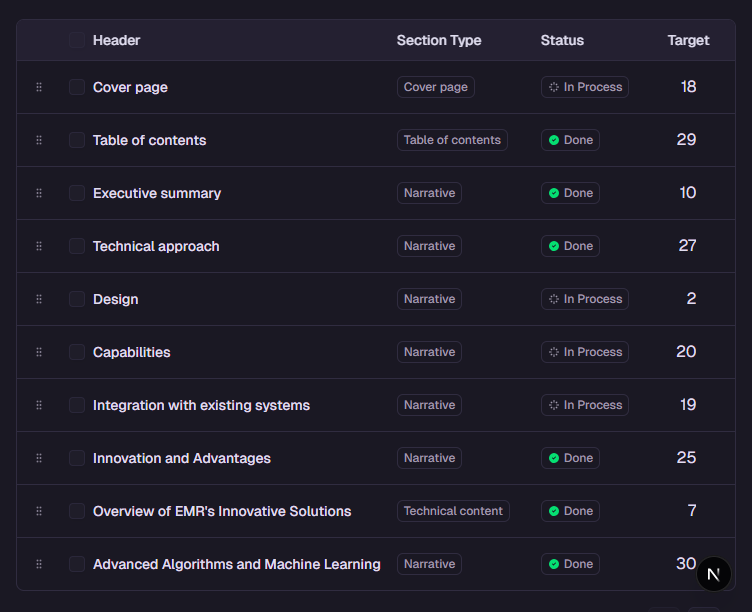Click the drag handle for Executive summary row
Image resolution: width=752 pixels, height=612 pixels.
[39, 193]
